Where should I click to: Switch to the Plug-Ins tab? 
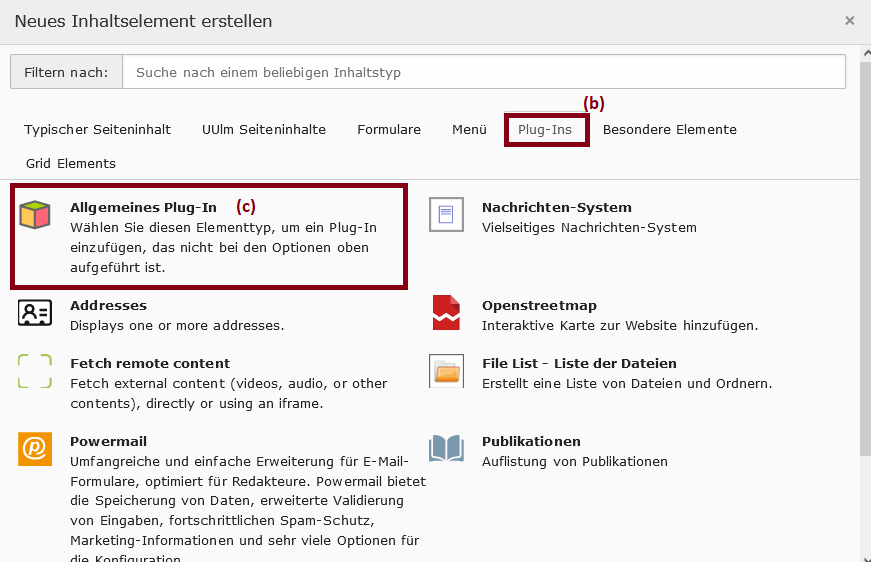[545, 129]
